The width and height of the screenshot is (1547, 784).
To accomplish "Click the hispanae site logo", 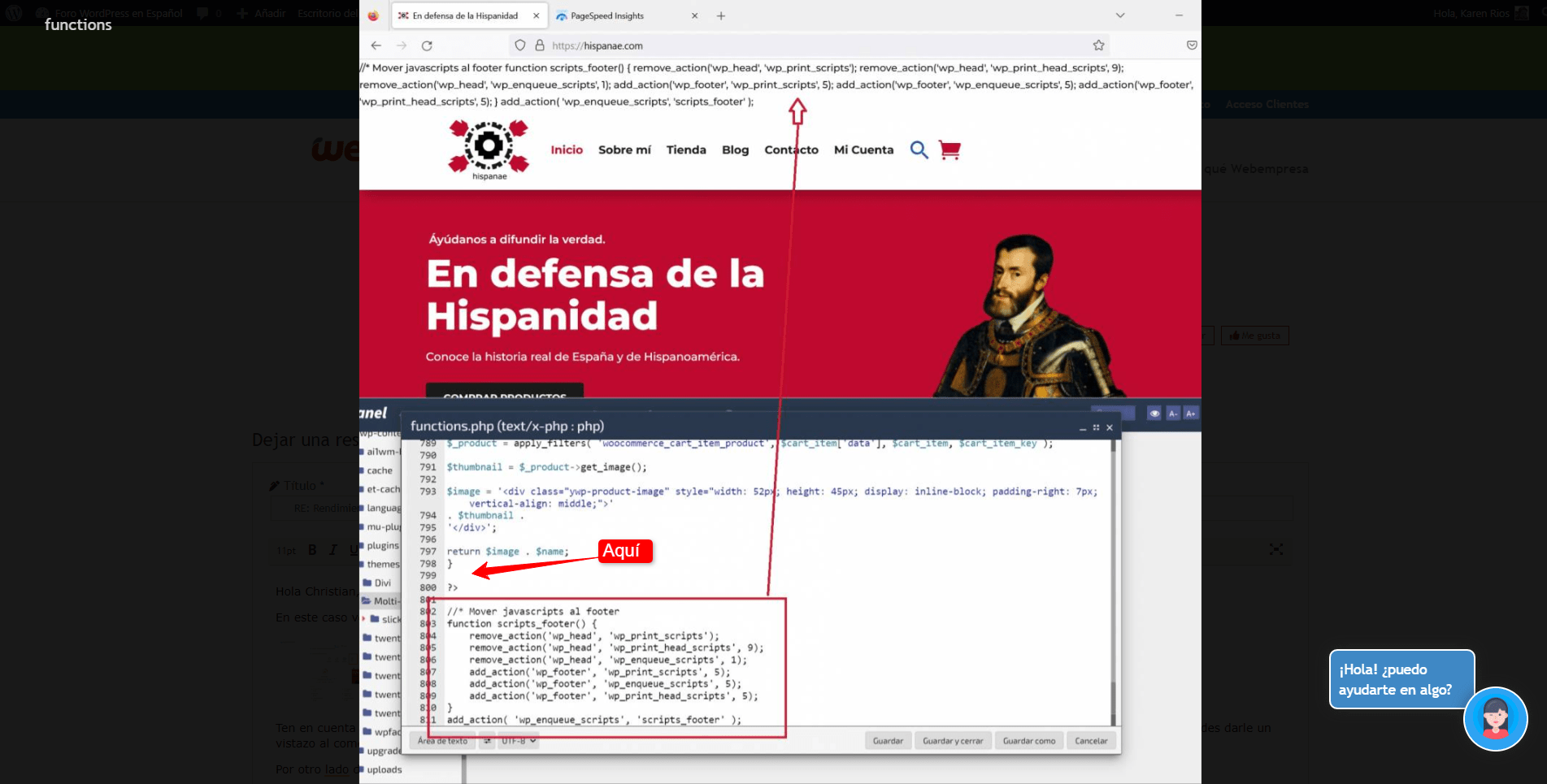I will pyautogui.click(x=489, y=149).
